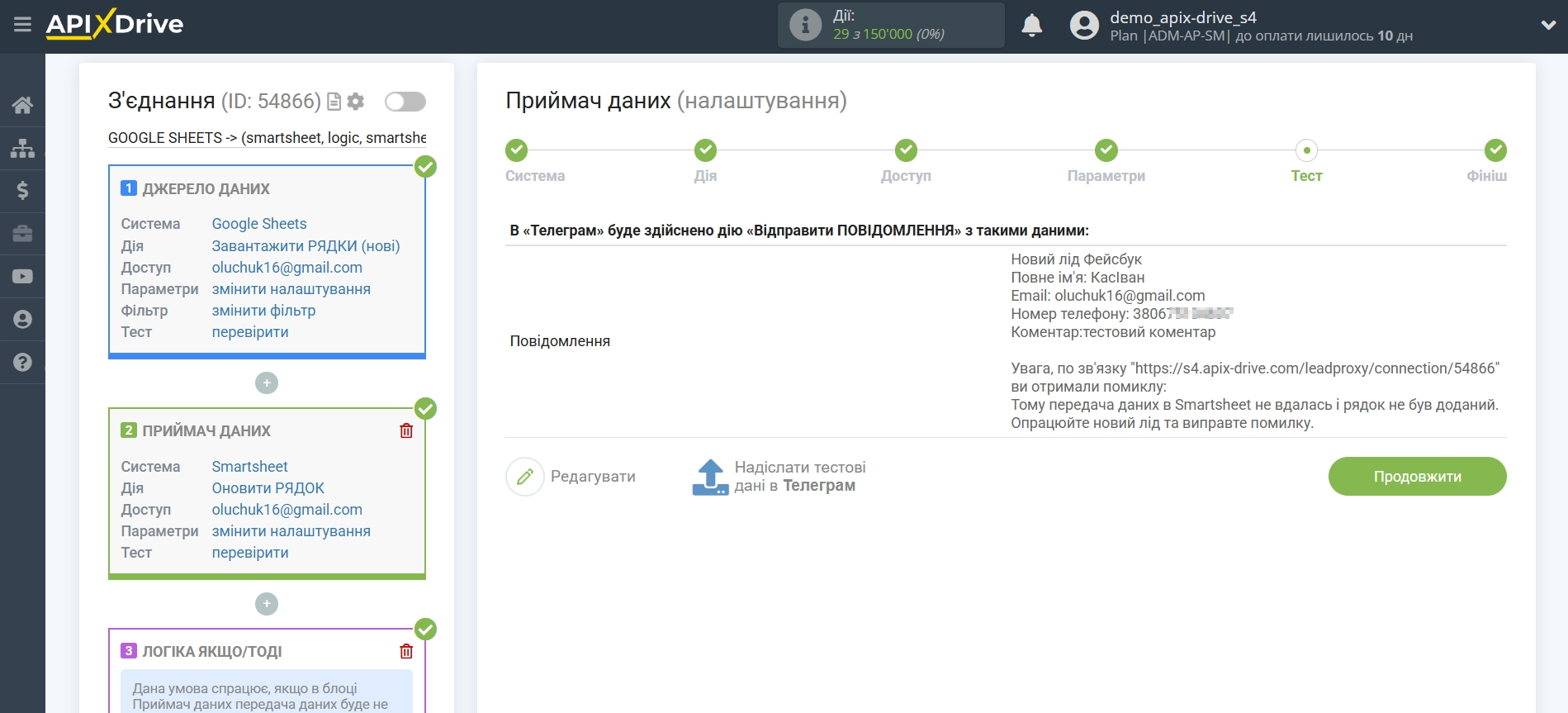Open the user profile sidebar icon

pos(22,320)
